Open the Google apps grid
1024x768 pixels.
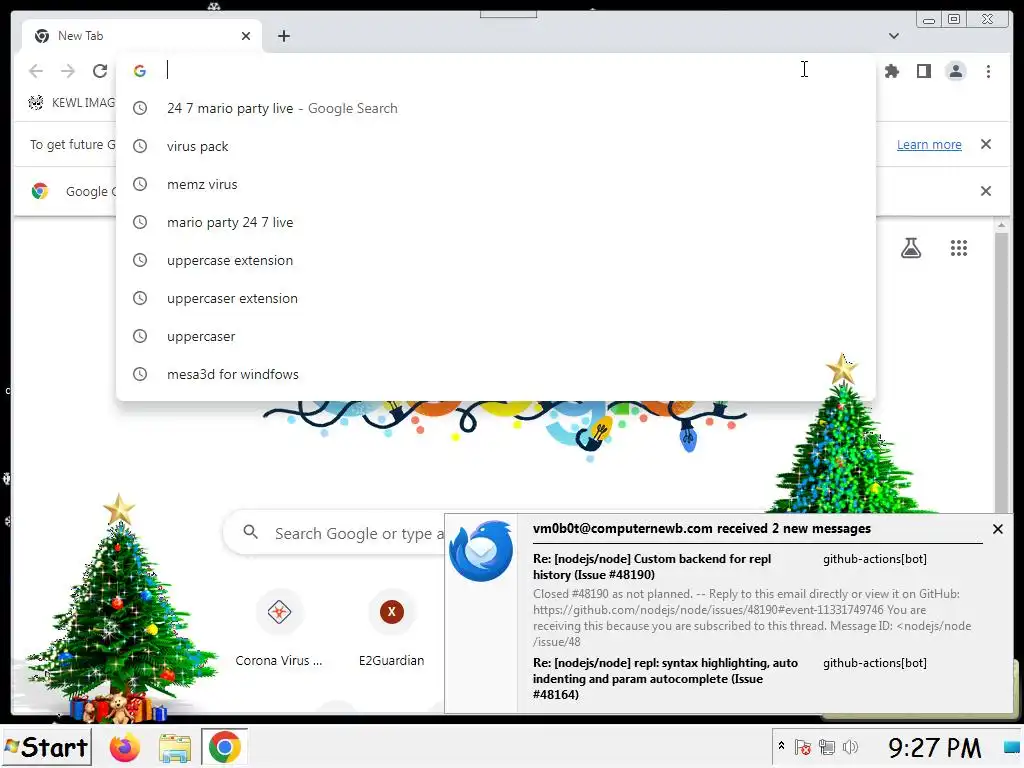[959, 248]
